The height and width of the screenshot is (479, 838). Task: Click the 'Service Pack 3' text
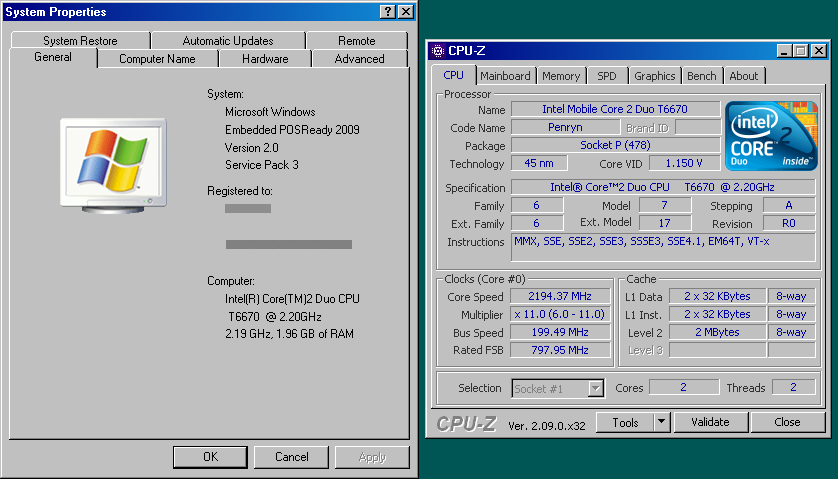click(261, 165)
